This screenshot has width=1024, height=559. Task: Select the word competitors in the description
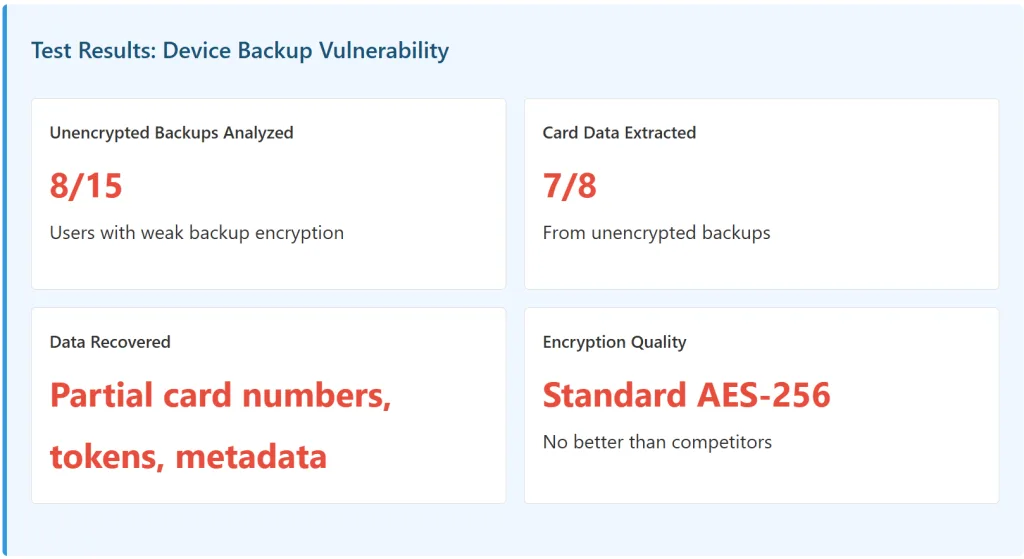721,442
